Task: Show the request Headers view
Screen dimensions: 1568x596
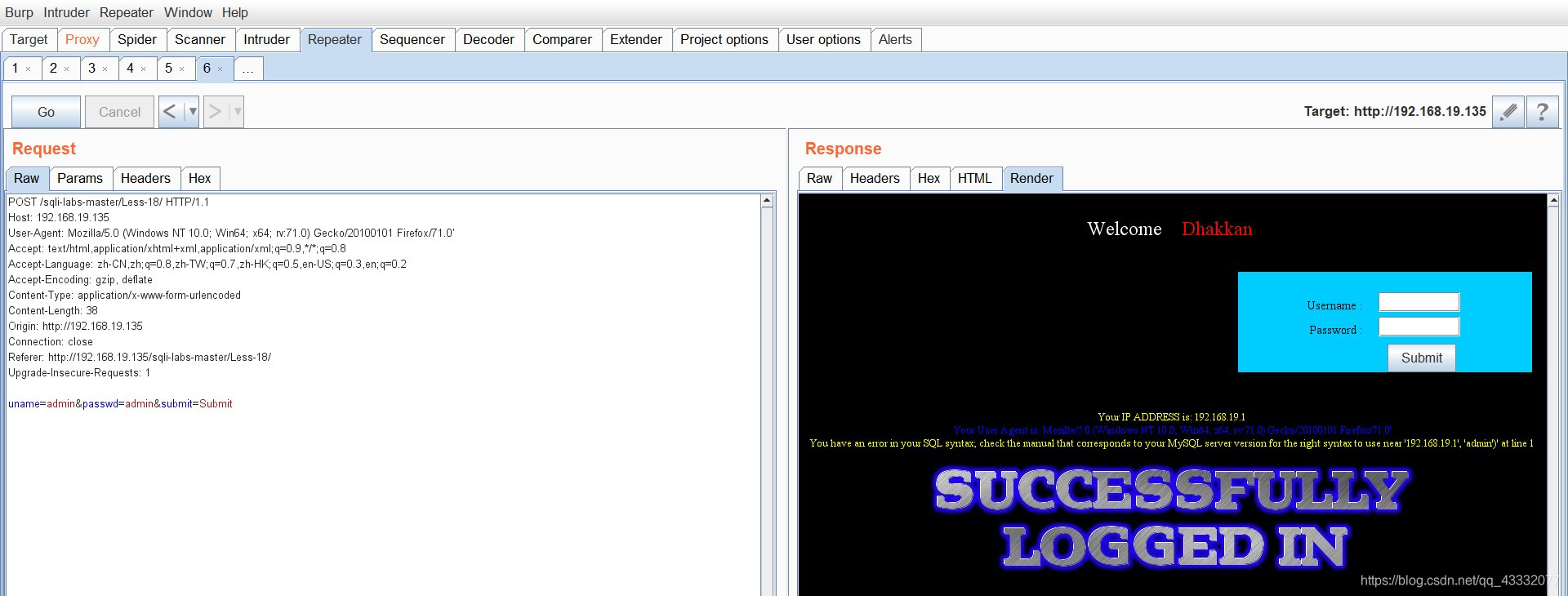Action: point(145,178)
